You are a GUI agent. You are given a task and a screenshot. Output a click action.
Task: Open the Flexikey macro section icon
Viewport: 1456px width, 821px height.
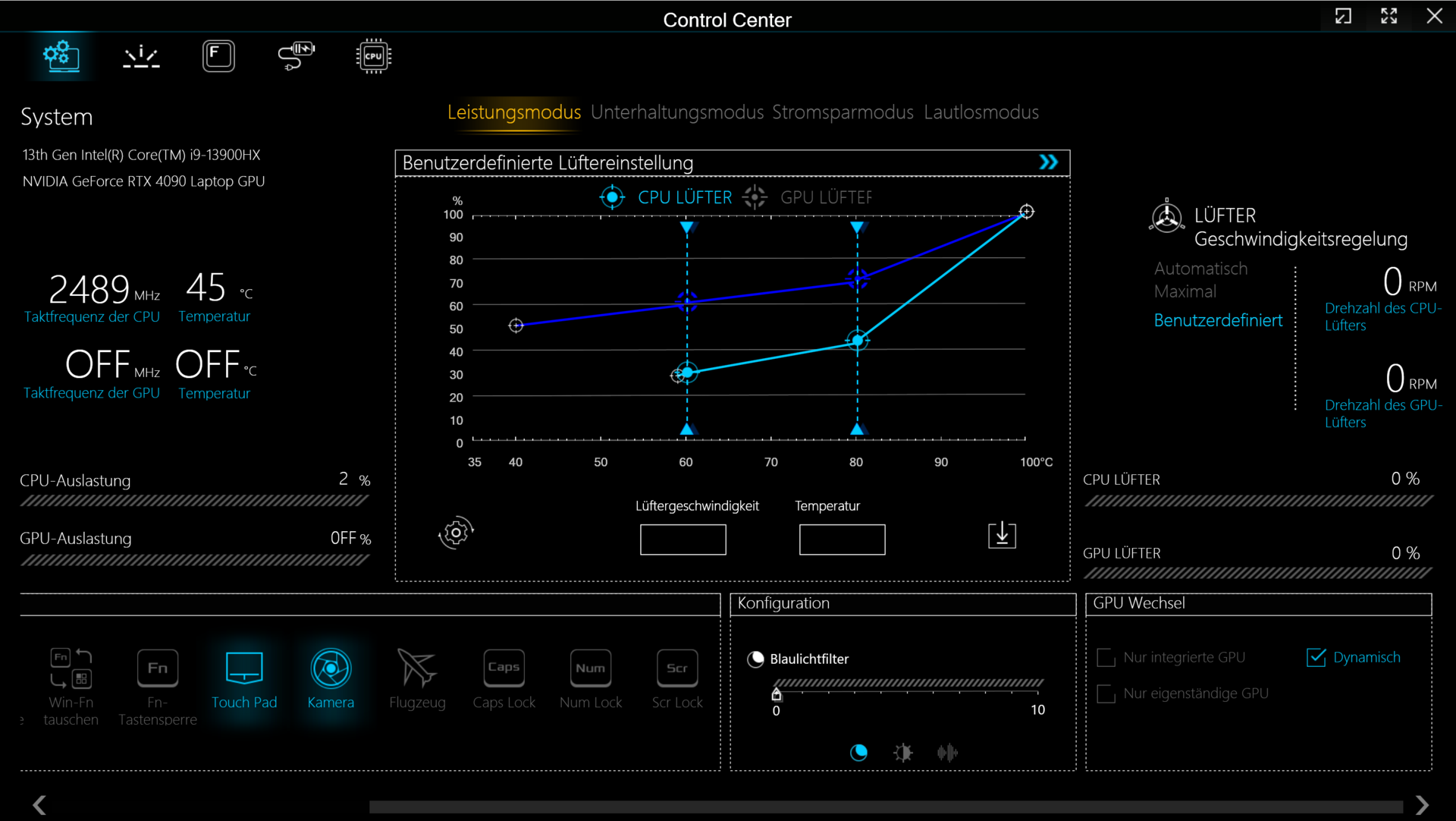click(218, 57)
